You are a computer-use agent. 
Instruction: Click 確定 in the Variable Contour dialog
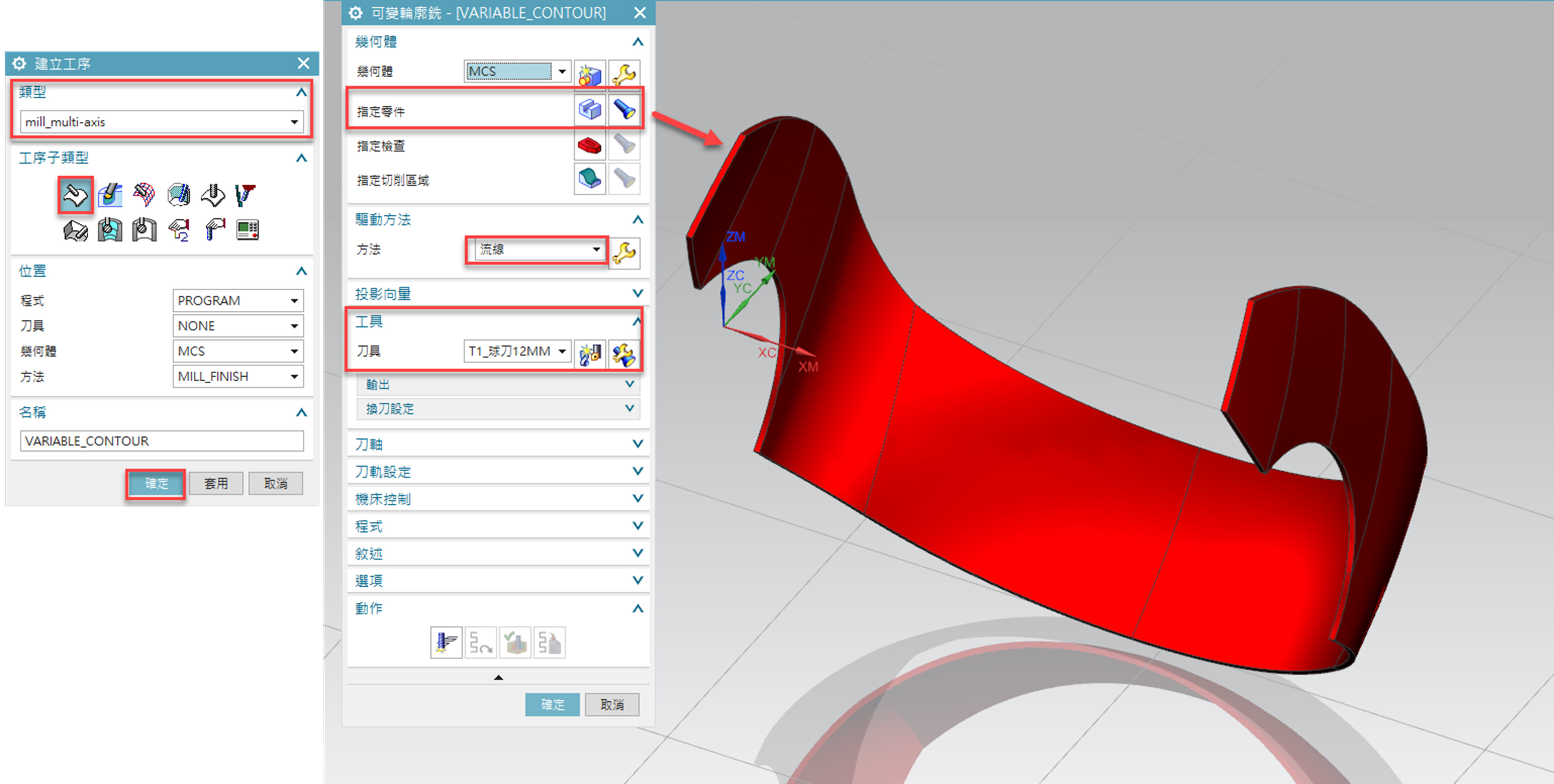coord(553,704)
